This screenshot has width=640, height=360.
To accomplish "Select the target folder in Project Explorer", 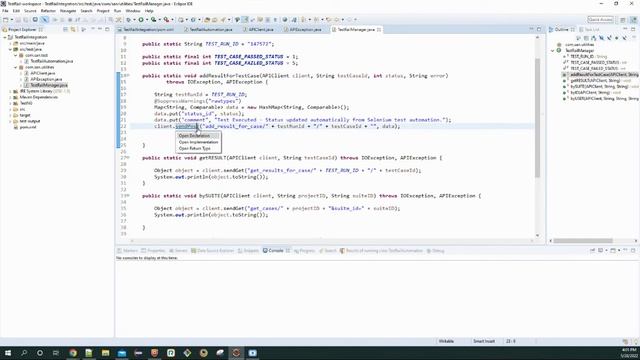I will click(x=25, y=115).
